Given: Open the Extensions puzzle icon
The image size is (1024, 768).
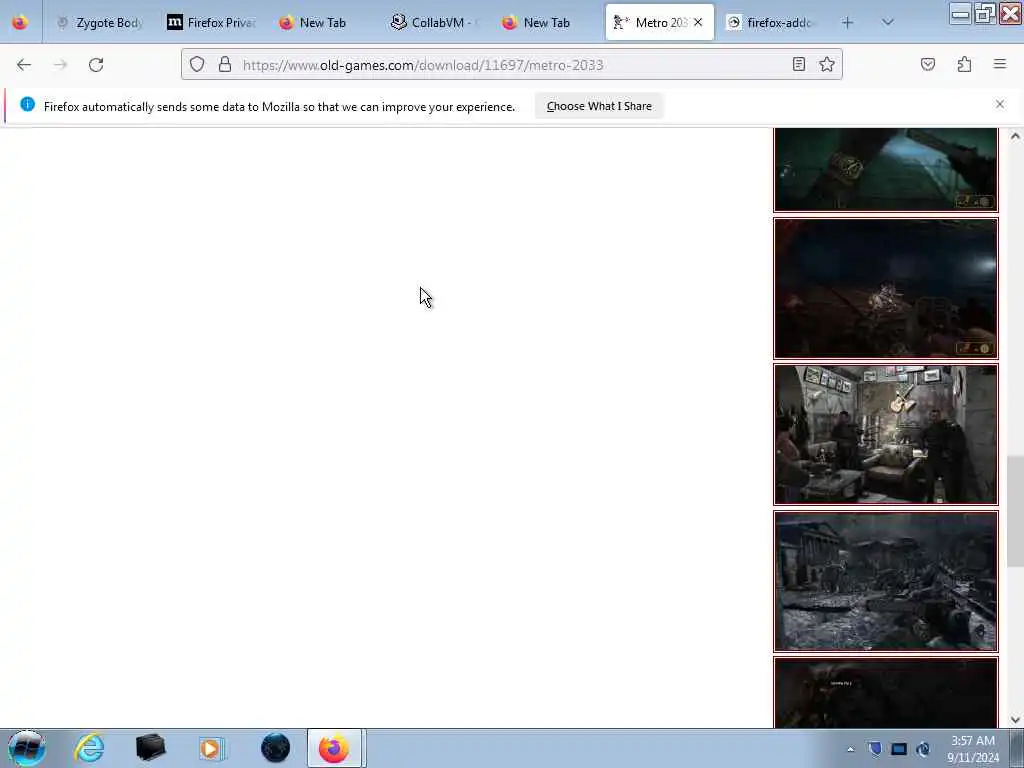Looking at the screenshot, I should pos(964,64).
